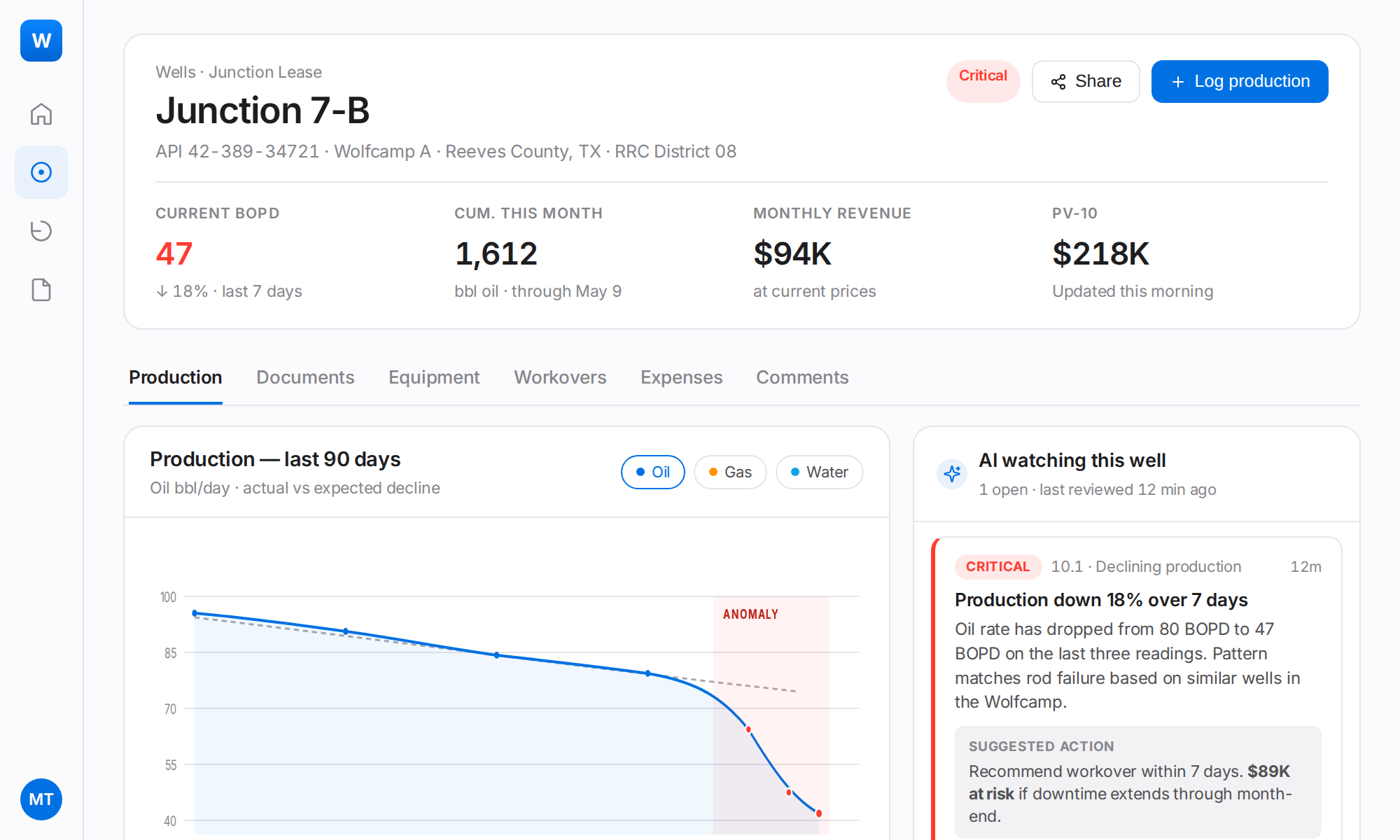Switch to the Expenses tab
Viewport: 1400px width, 840px height.
681,377
